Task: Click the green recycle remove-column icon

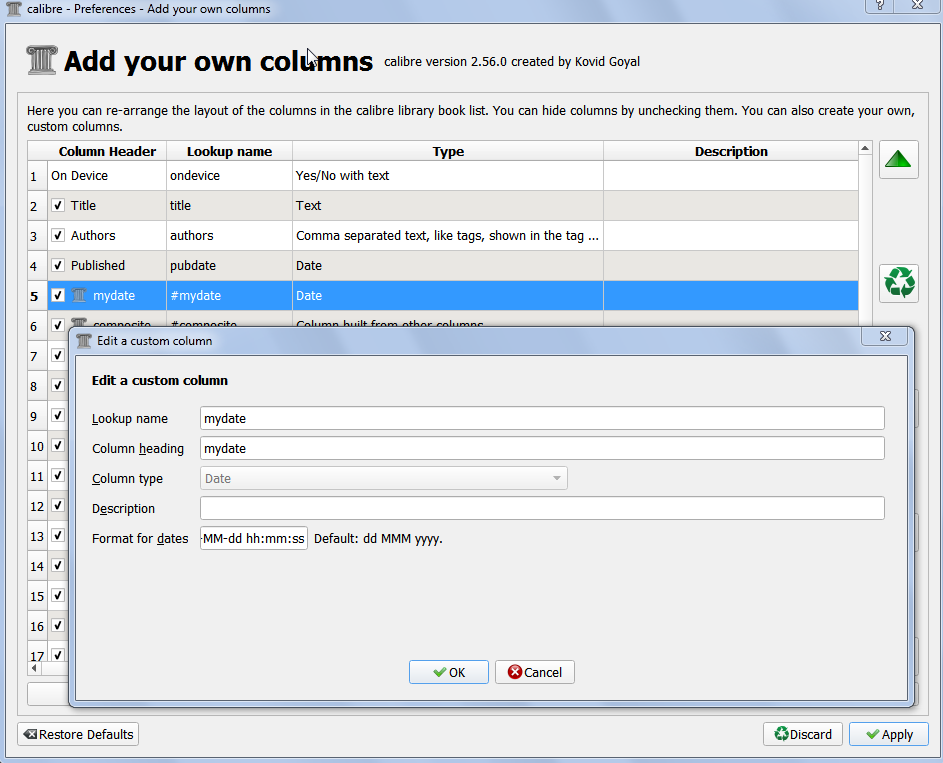Action: click(898, 283)
